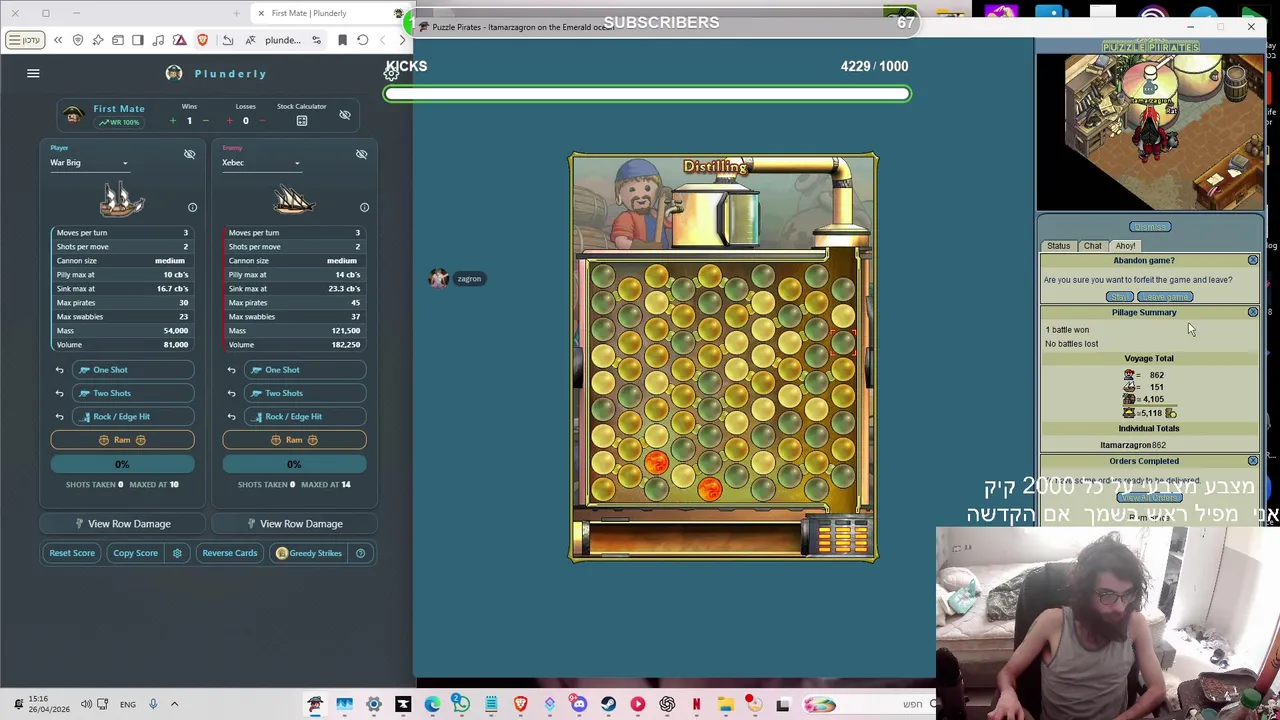Switch to the Chat tab
The image size is (1280, 720).
tap(1092, 246)
